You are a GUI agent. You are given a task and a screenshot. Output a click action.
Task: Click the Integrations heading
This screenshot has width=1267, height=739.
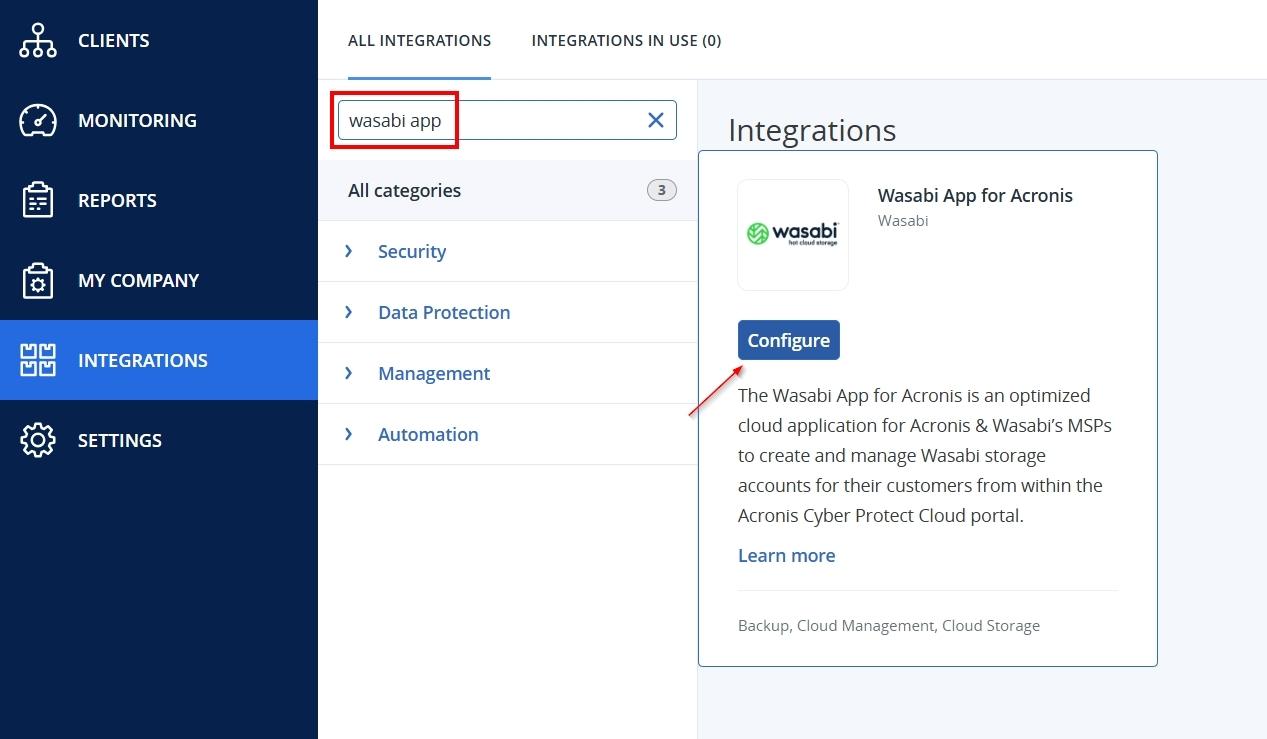click(812, 130)
